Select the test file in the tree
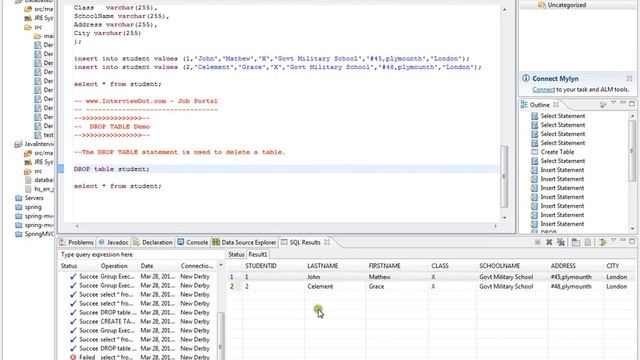Viewport: 640px width, 360px height. 44,135
